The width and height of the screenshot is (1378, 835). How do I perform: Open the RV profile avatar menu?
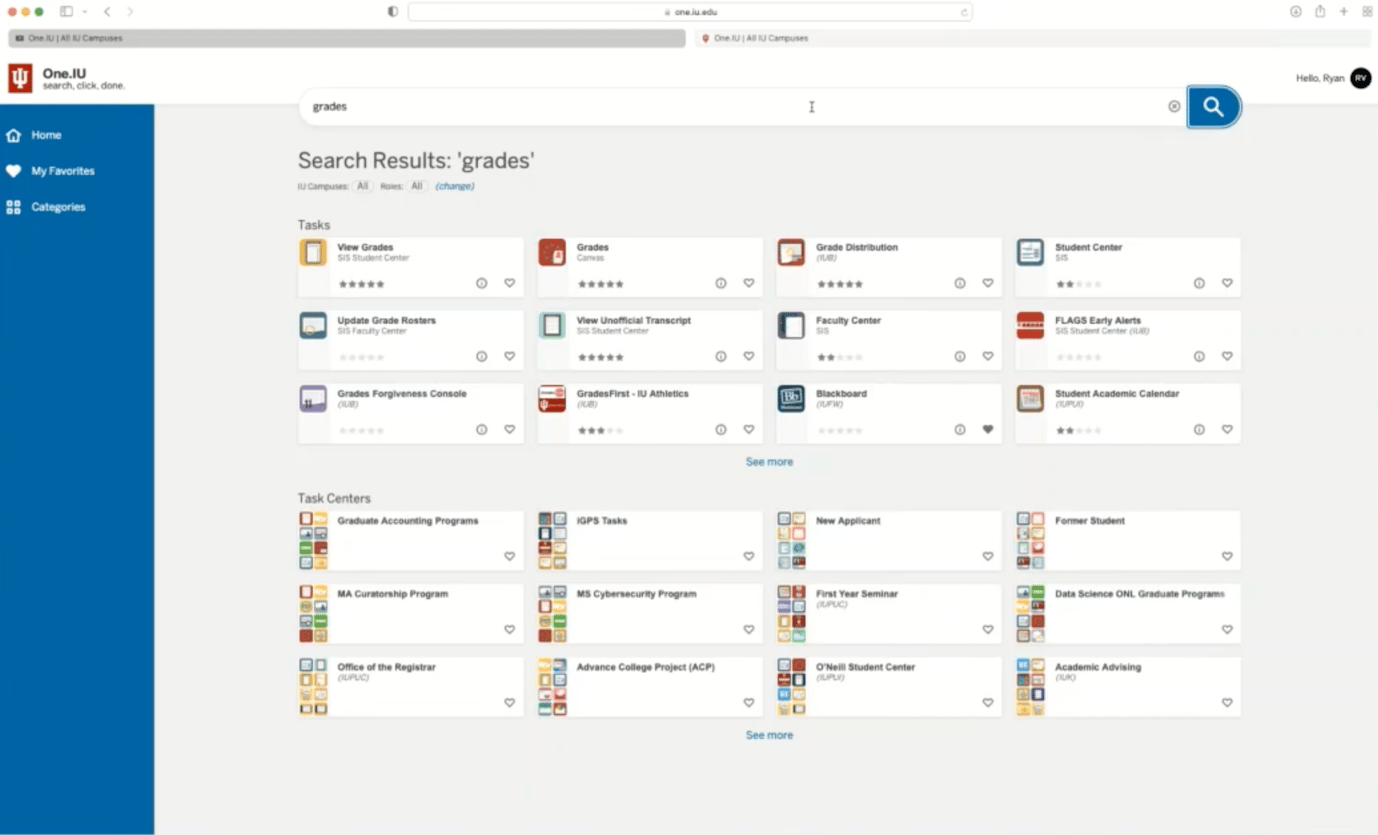[1360, 77]
